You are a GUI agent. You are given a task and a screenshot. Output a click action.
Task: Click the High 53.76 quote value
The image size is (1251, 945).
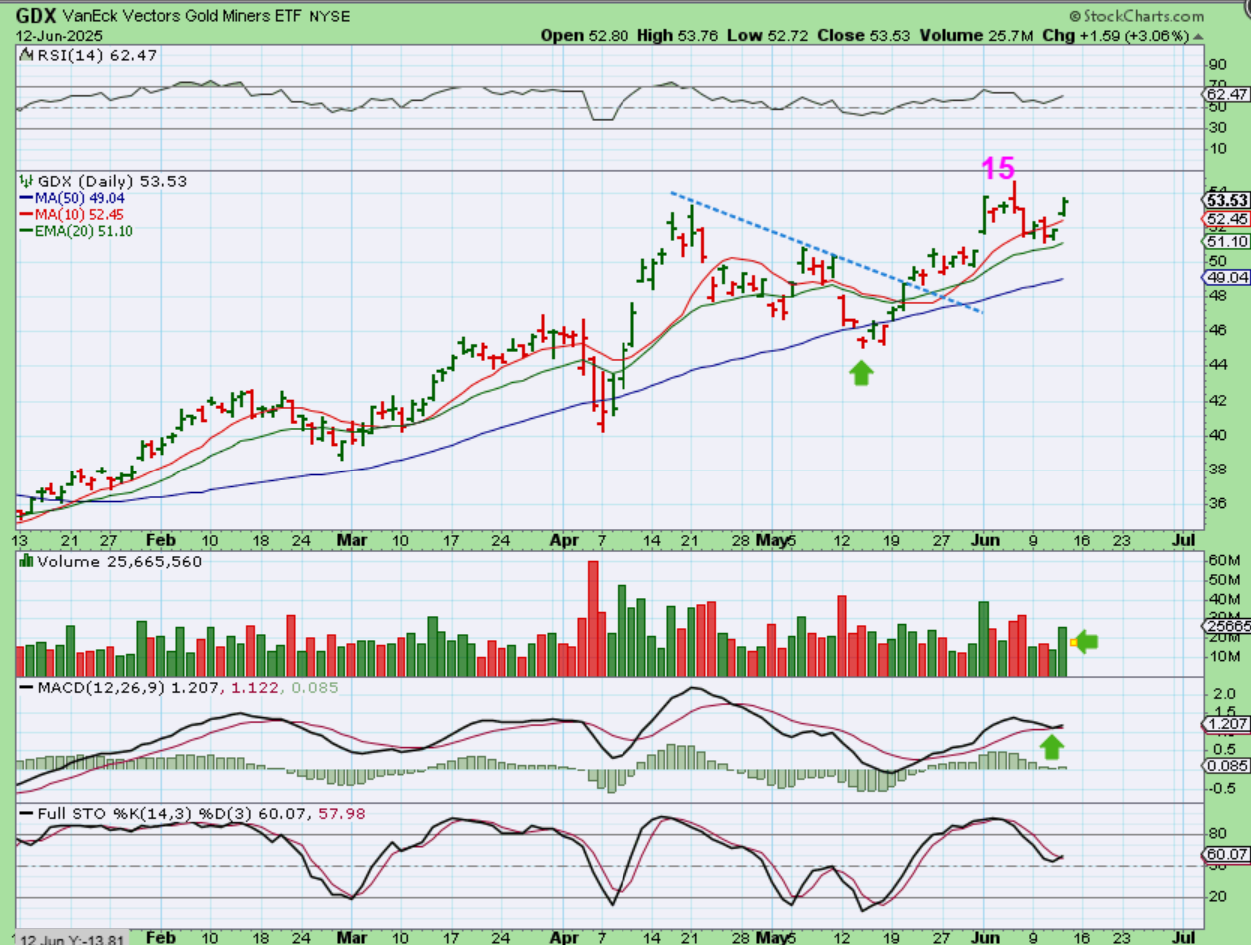[679, 36]
